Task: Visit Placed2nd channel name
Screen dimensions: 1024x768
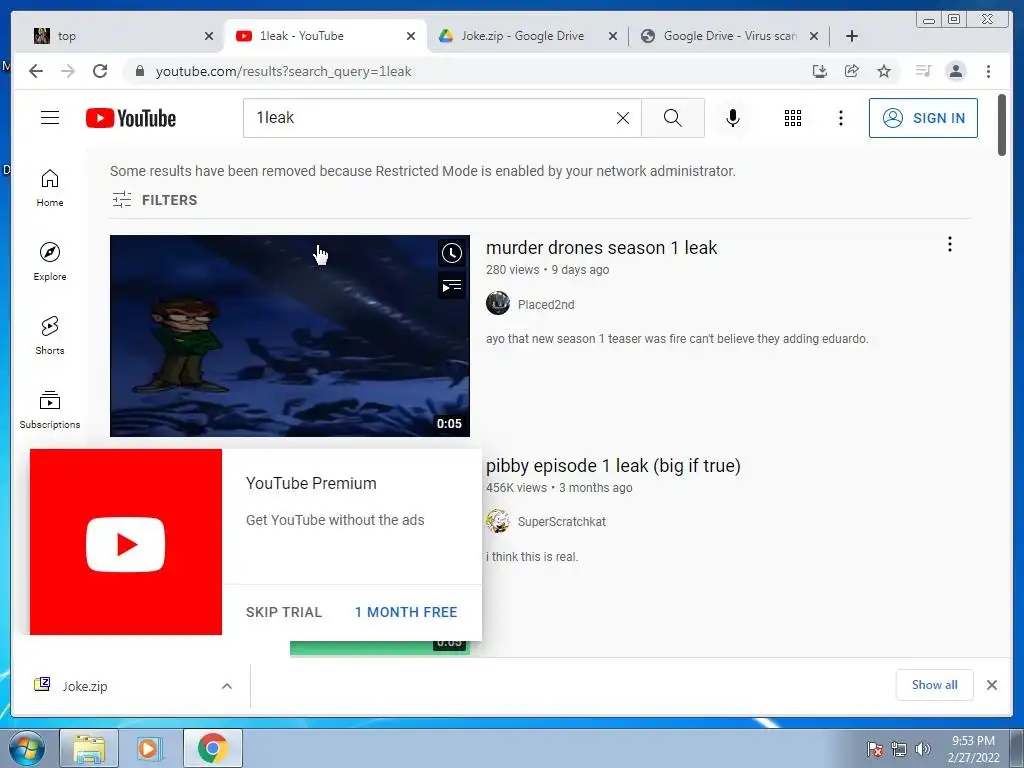Action: tap(546, 304)
